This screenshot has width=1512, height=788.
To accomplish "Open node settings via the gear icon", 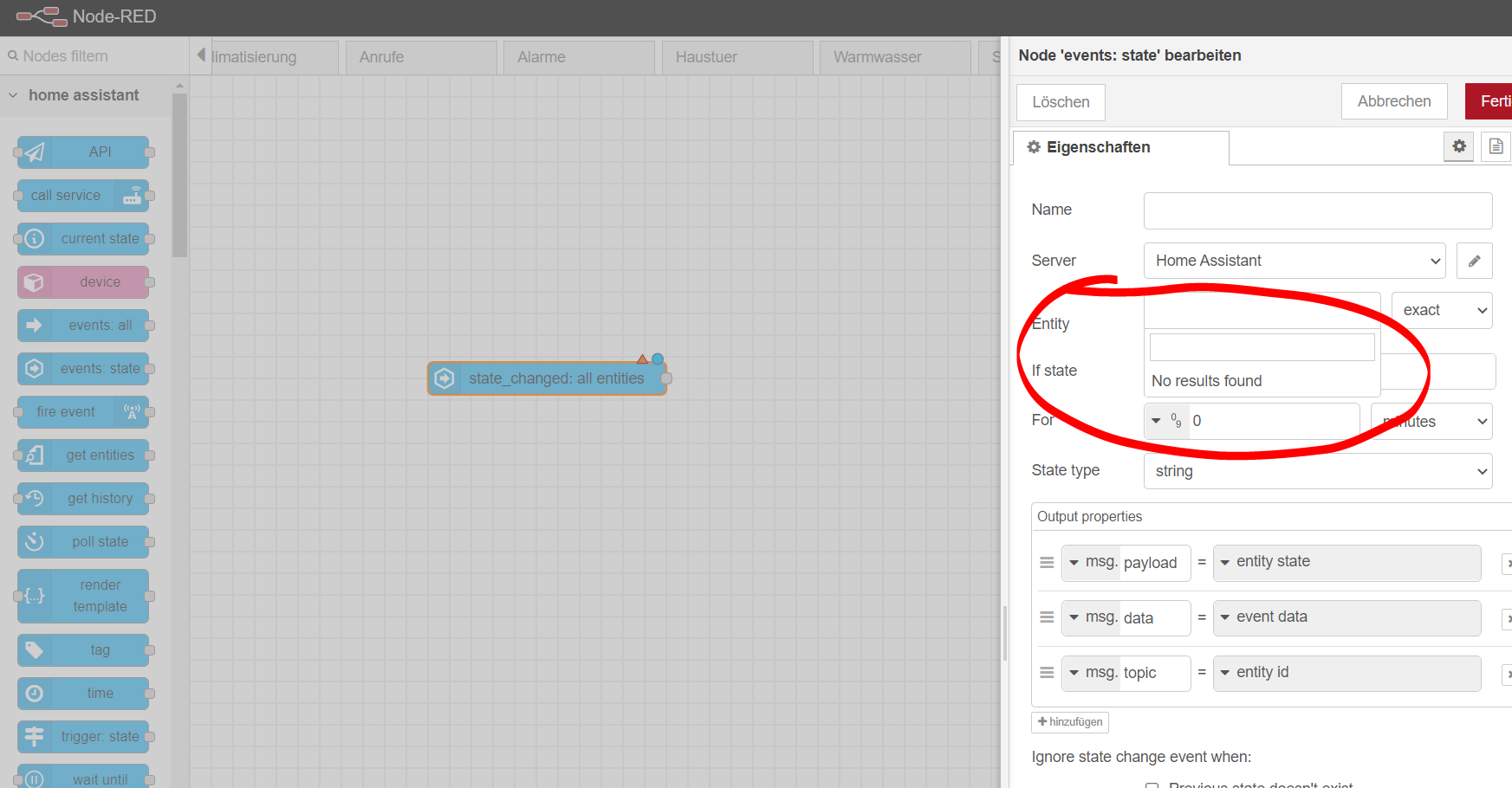I will [x=1459, y=146].
